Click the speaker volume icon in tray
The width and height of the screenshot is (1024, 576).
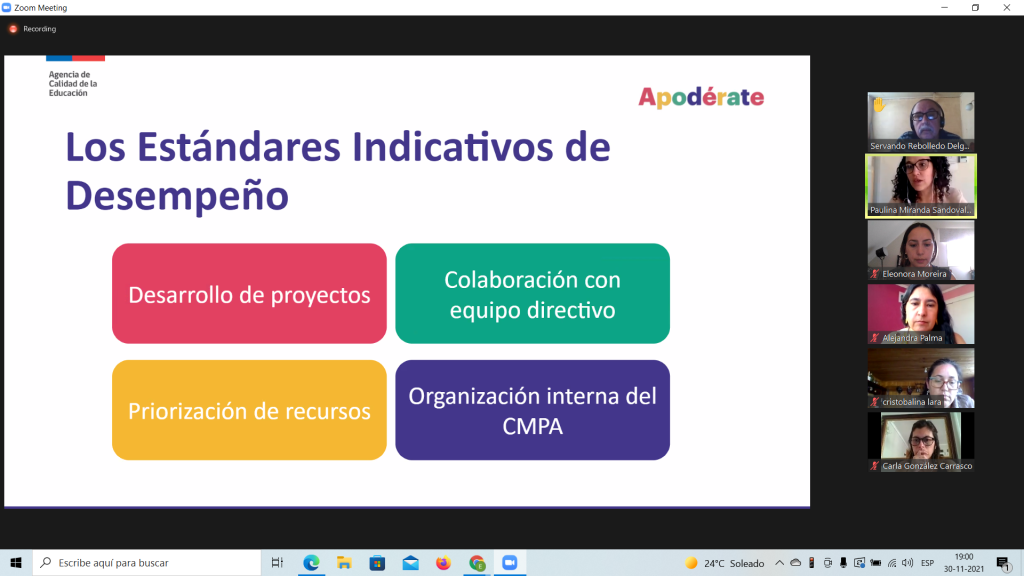coord(908,563)
